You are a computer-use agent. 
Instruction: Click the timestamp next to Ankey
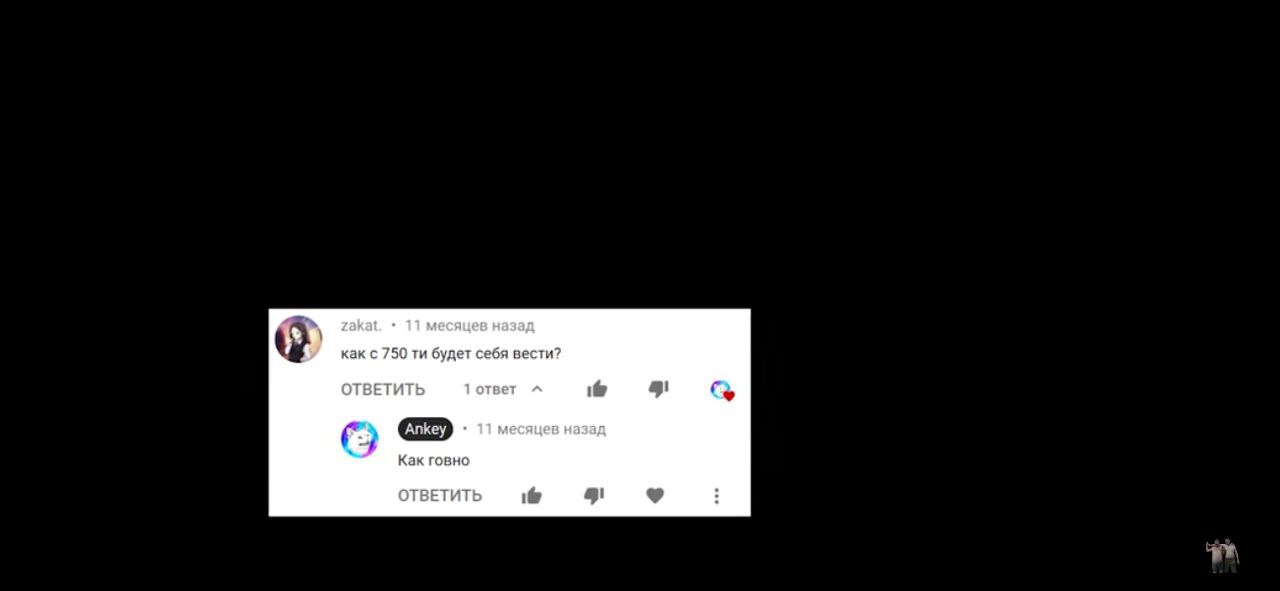pyautogui.click(x=541, y=429)
